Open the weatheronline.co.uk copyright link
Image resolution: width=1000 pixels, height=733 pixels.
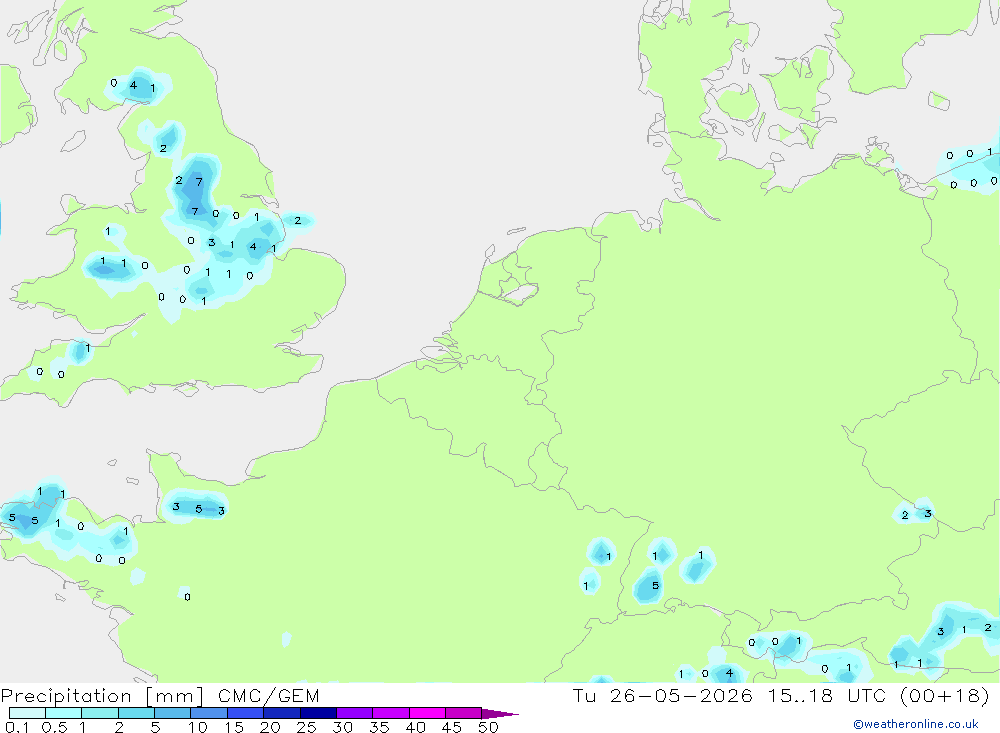916,724
